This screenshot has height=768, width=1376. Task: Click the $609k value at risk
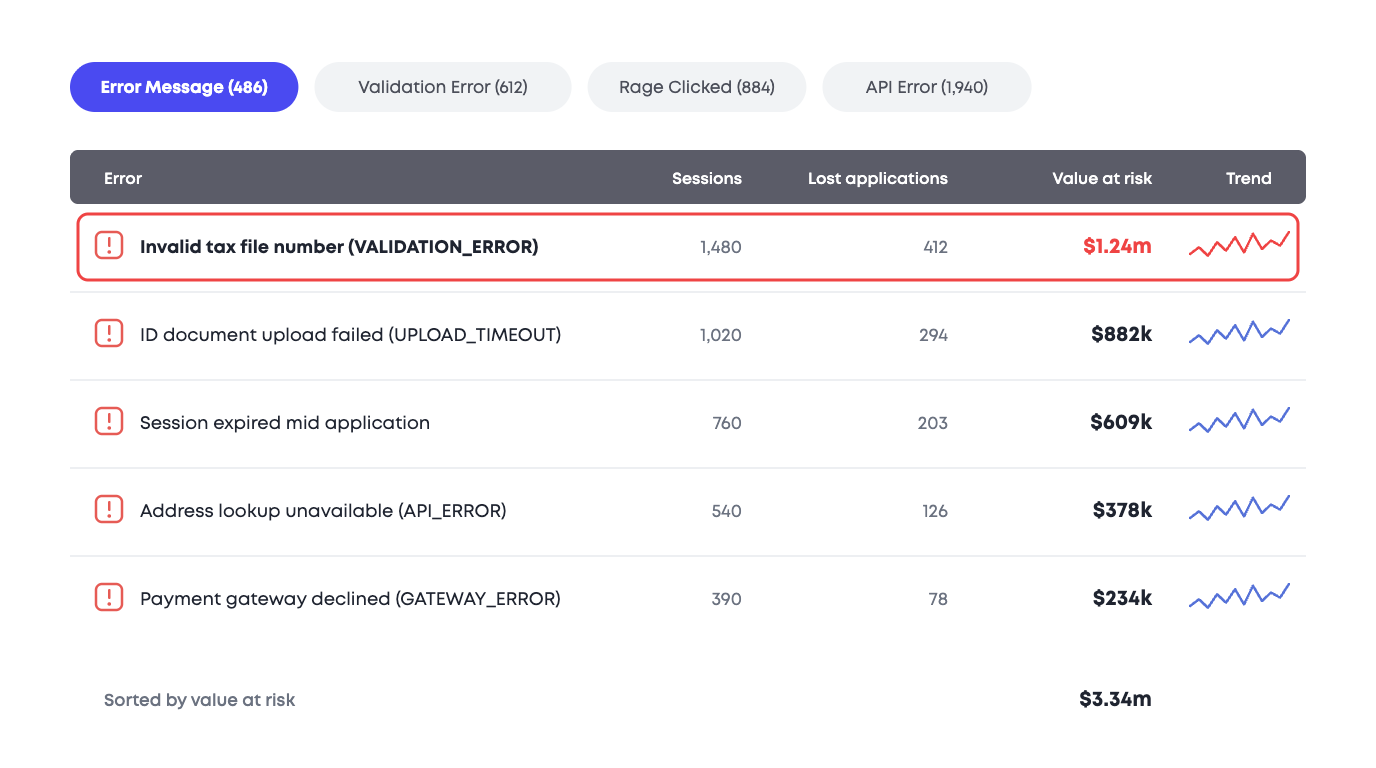click(x=1121, y=422)
